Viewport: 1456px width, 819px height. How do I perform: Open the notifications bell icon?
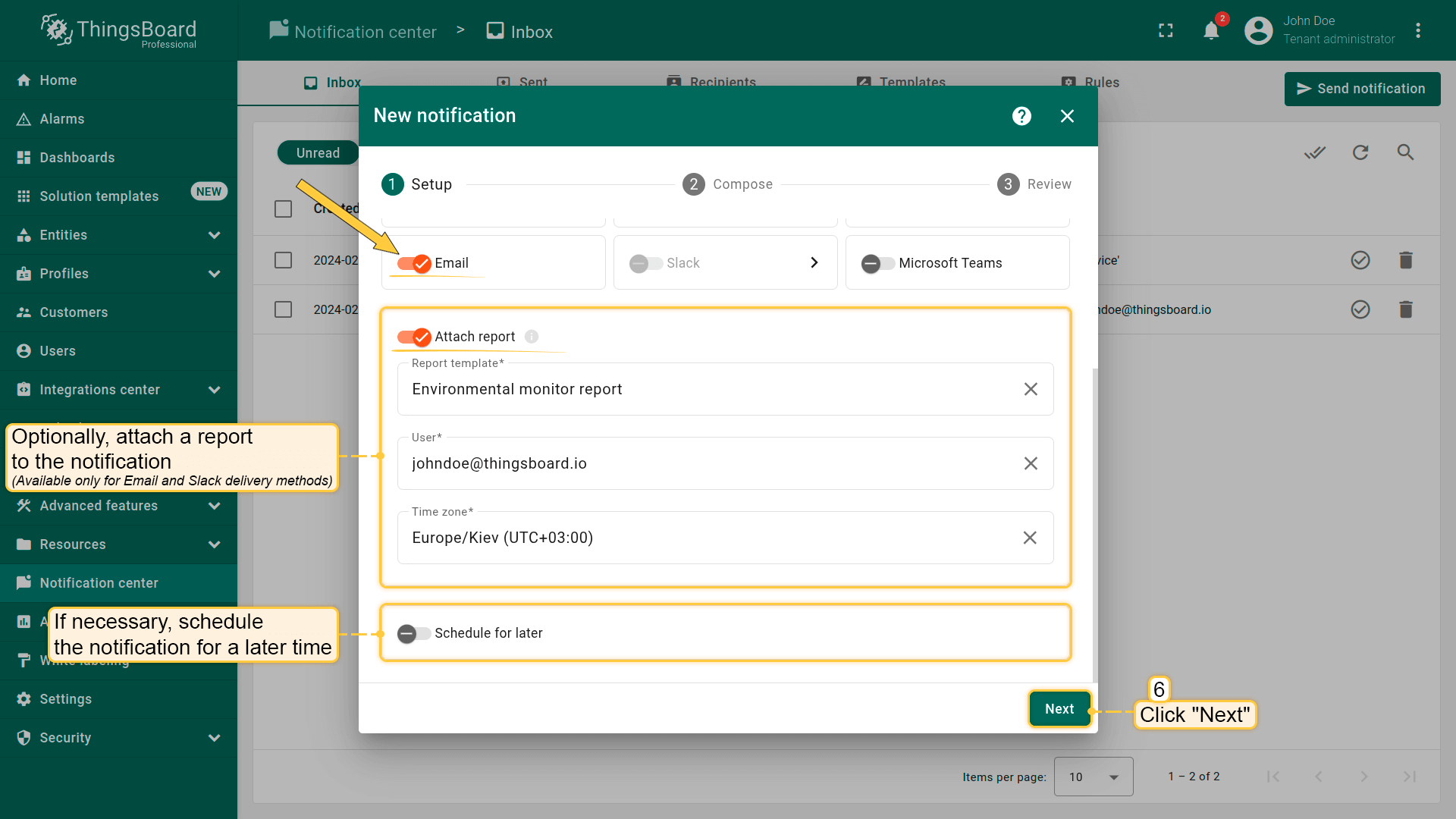coord(1211,31)
